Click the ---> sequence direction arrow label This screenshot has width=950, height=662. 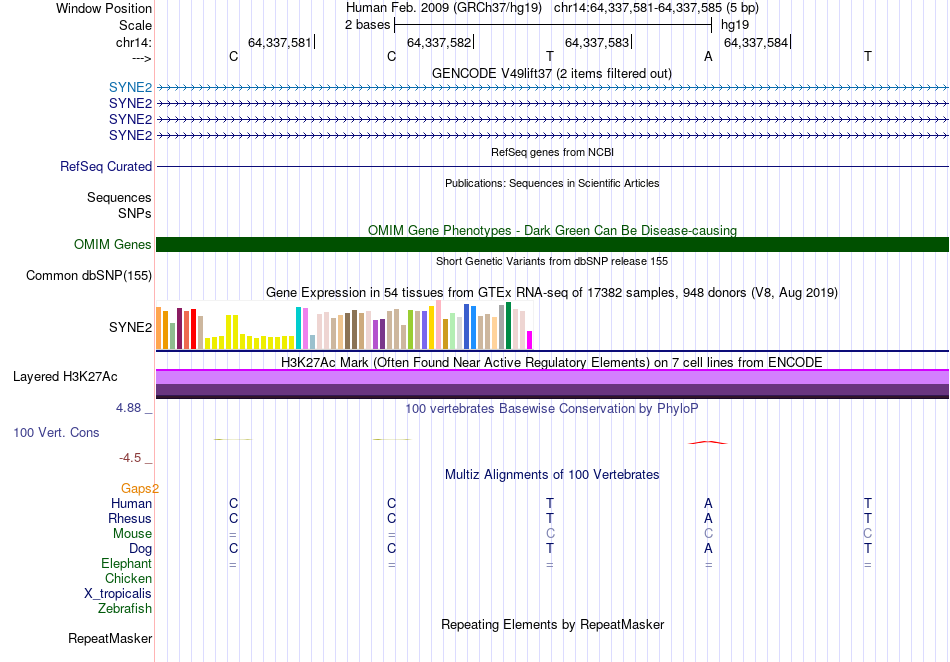point(141,58)
